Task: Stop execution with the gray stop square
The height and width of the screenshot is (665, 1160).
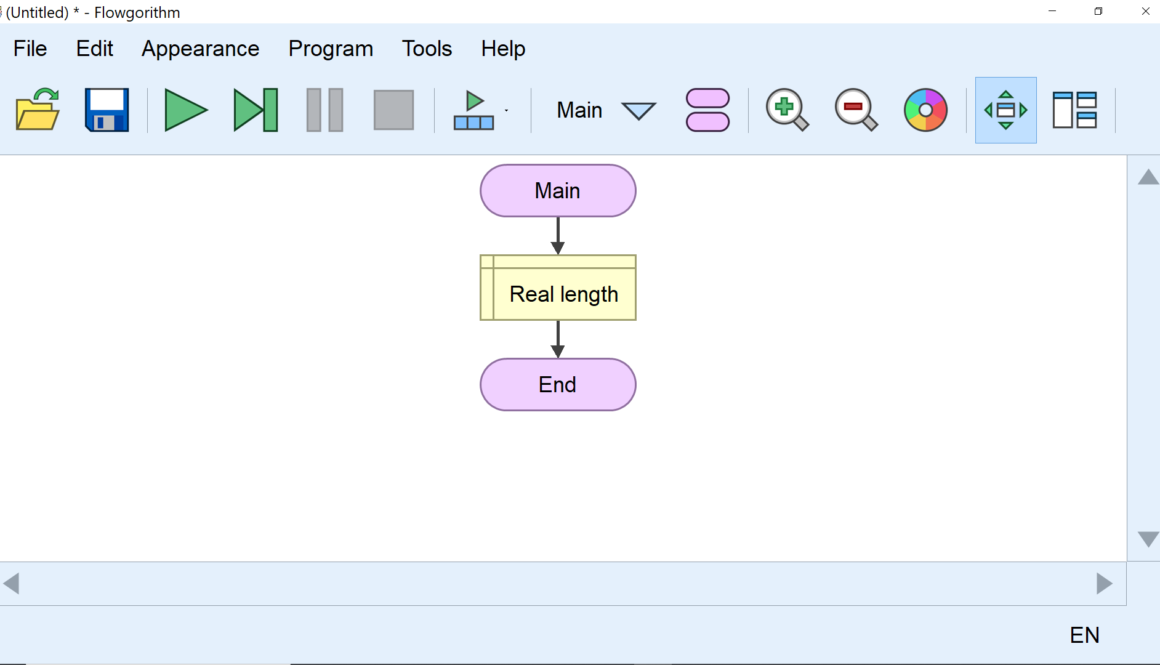Action: coord(394,109)
